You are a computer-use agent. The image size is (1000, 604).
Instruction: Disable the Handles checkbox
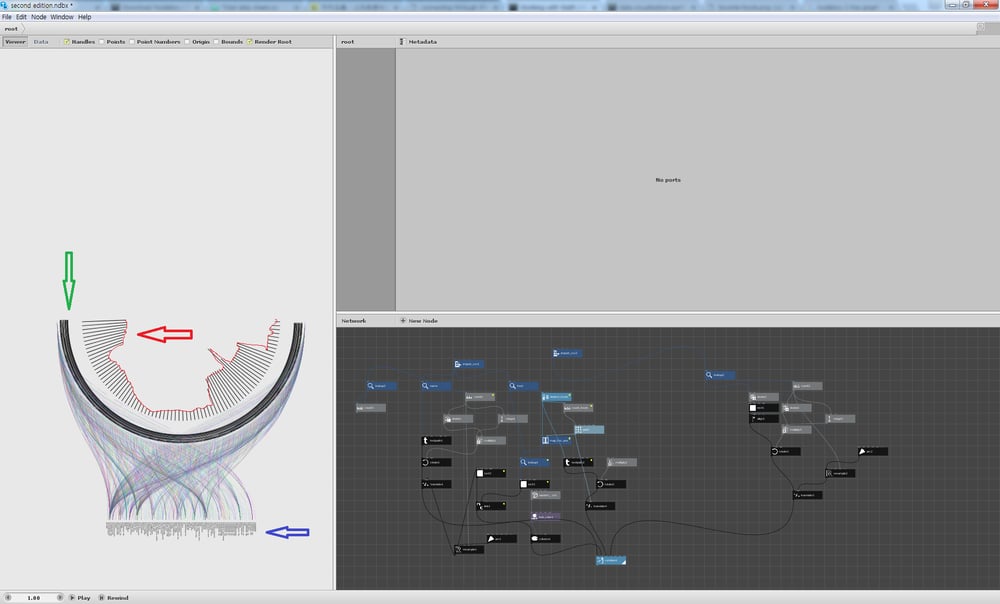66,42
